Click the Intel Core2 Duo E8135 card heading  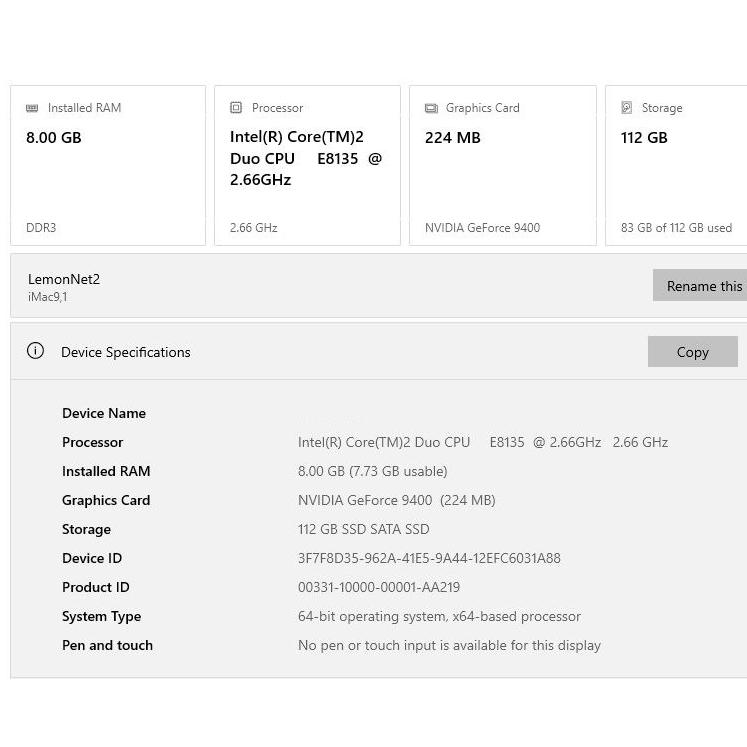[306, 158]
